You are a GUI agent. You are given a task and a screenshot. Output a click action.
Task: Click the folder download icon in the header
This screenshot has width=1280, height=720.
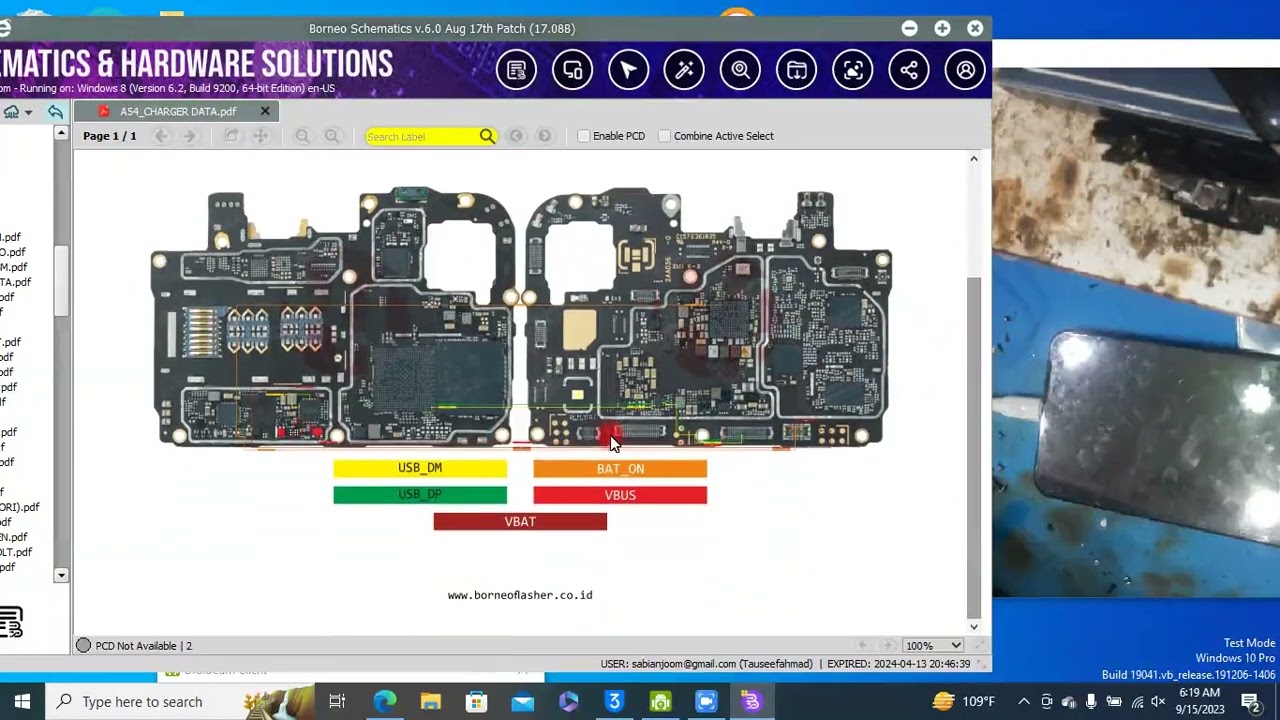(x=796, y=70)
